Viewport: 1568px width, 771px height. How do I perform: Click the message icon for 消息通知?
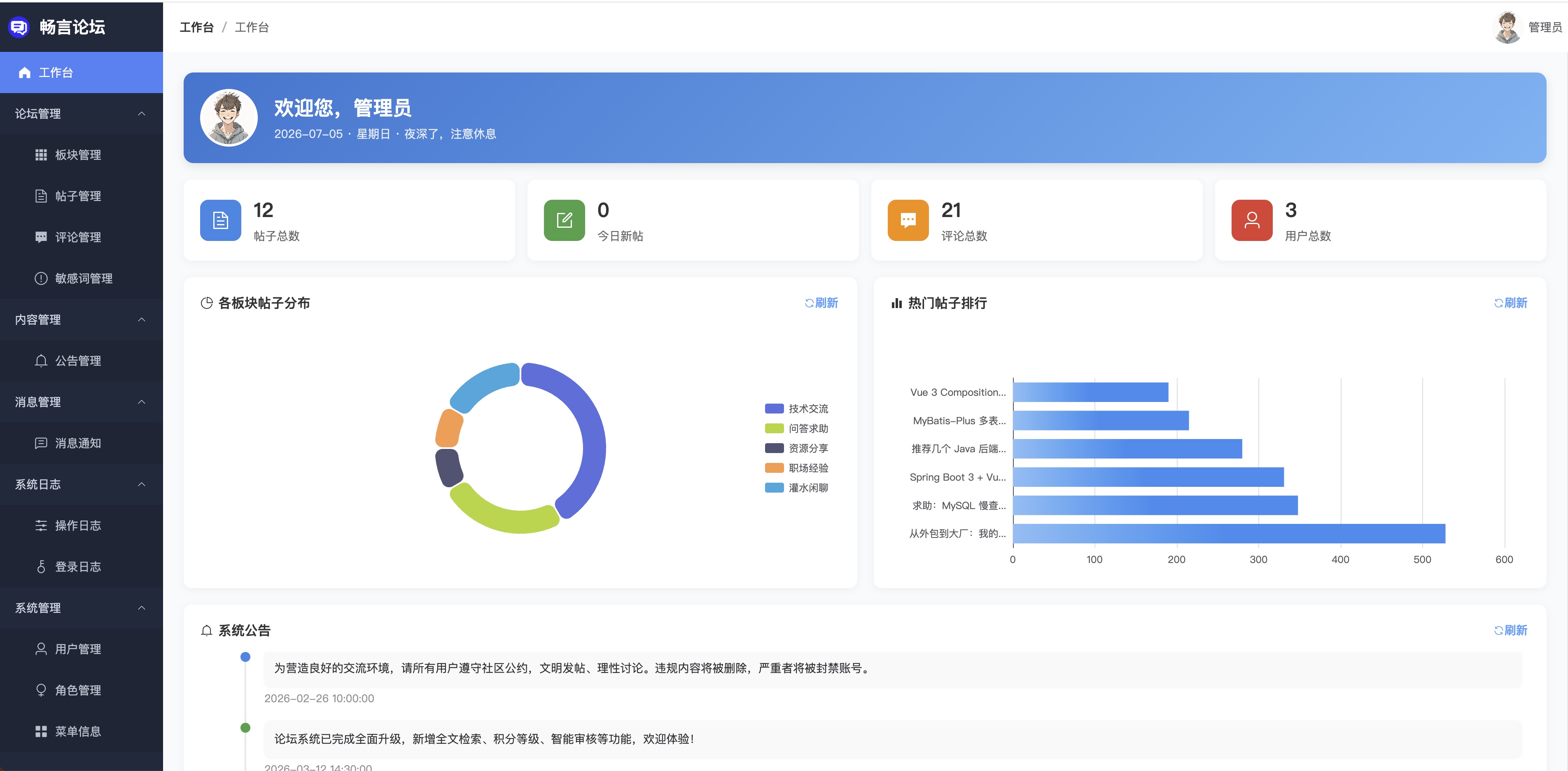pyautogui.click(x=41, y=443)
